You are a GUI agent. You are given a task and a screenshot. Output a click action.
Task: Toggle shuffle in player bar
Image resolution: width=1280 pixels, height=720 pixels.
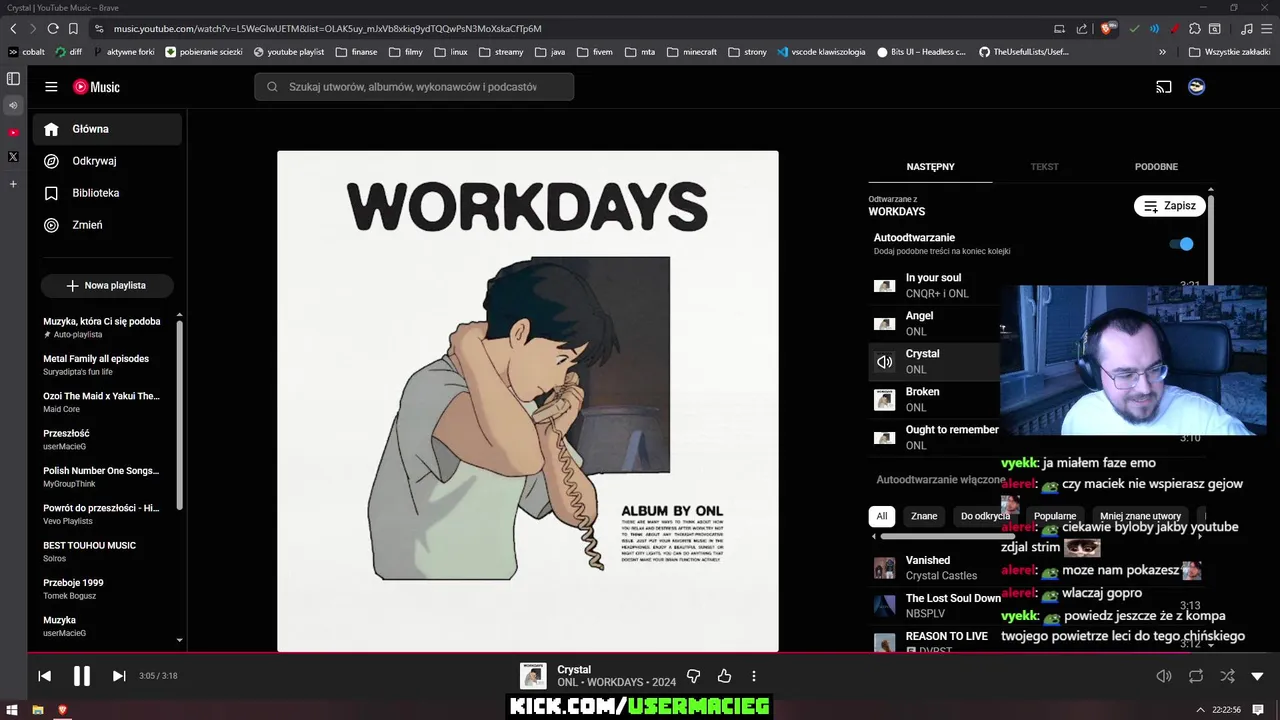pyautogui.click(x=1227, y=676)
